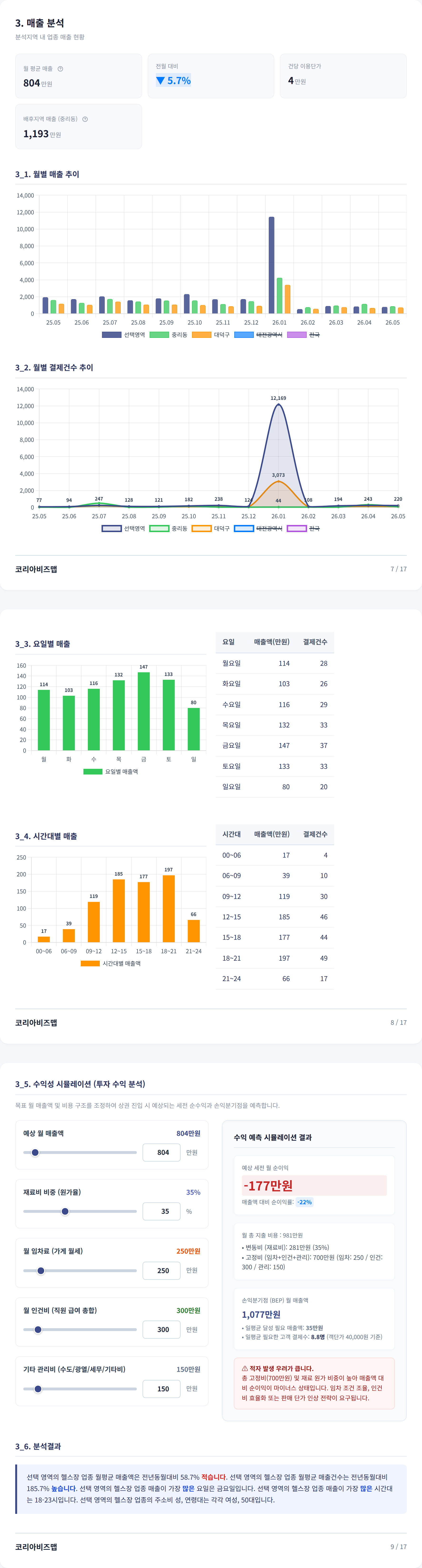This screenshot has height=1568, width=422.
Task: Click the 1,077만원 손익분기점 value
Action: point(261,1315)
